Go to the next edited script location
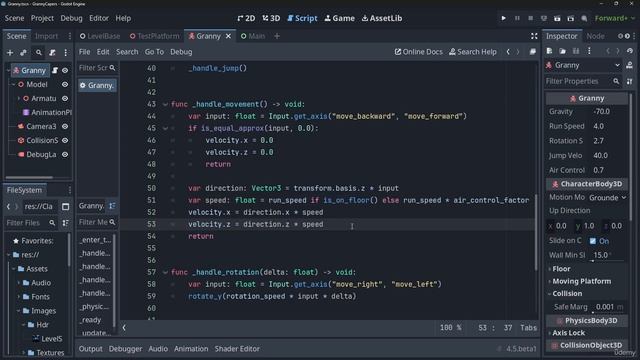The width and height of the screenshot is (640, 360). pyautogui.click(x=518, y=52)
